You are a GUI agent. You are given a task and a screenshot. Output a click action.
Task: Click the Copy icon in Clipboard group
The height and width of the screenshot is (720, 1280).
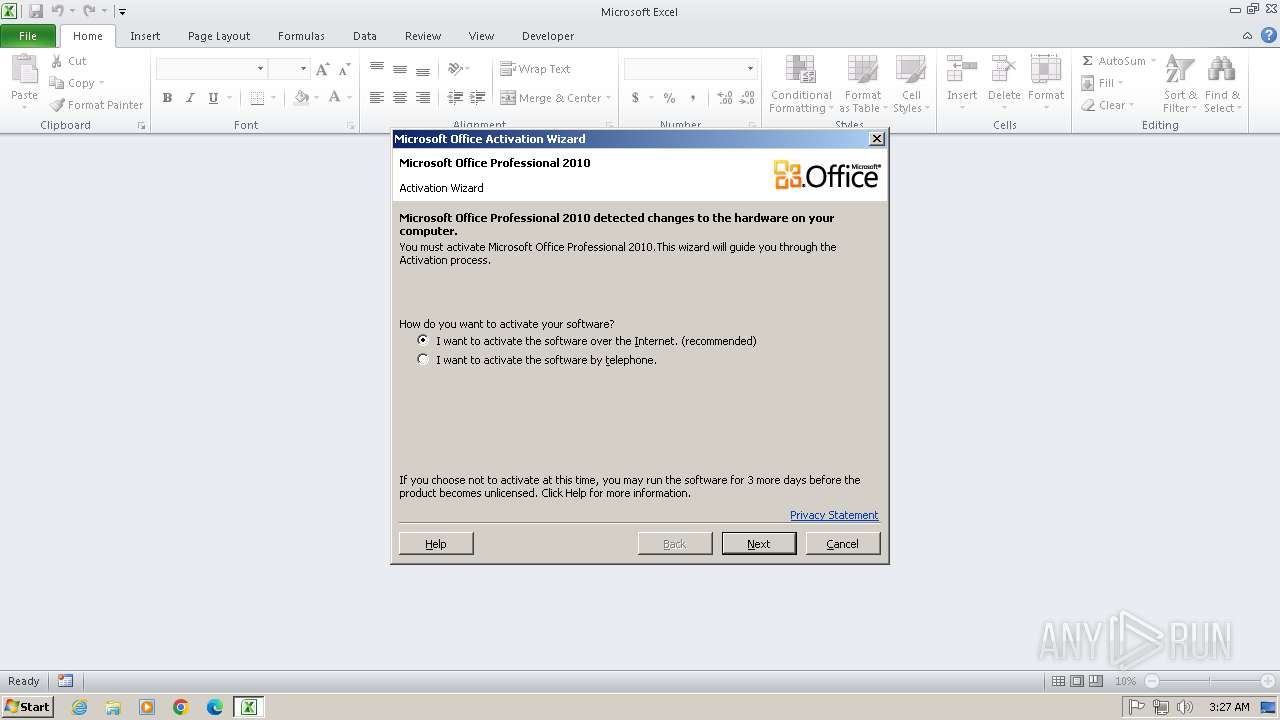pyautogui.click(x=57, y=83)
